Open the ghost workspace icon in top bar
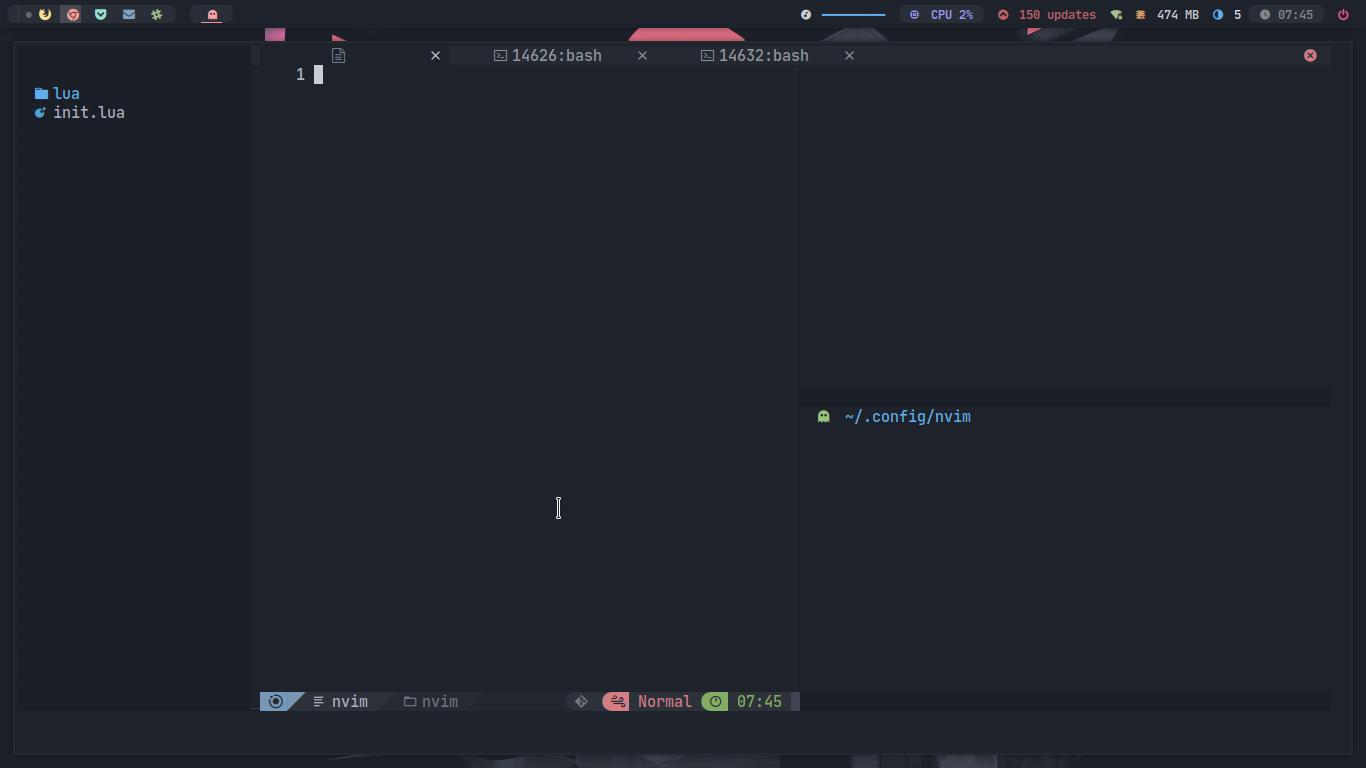Screen dimensions: 1366x768 click(211, 14)
